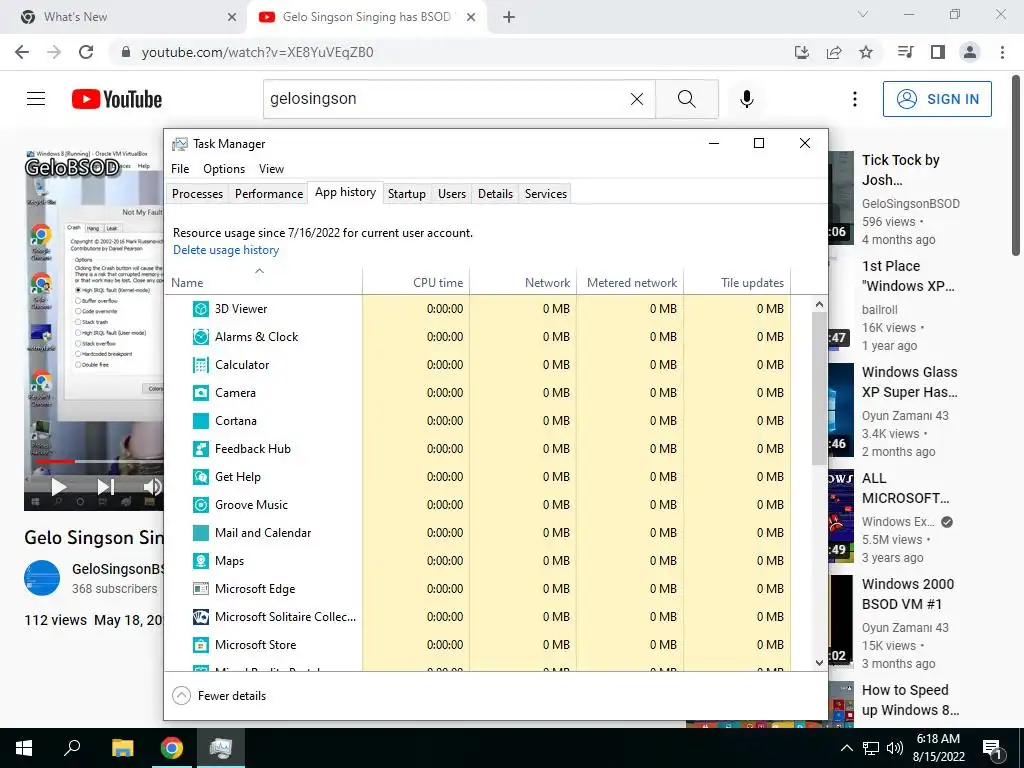Open File Explorer from taskbar

122,748
